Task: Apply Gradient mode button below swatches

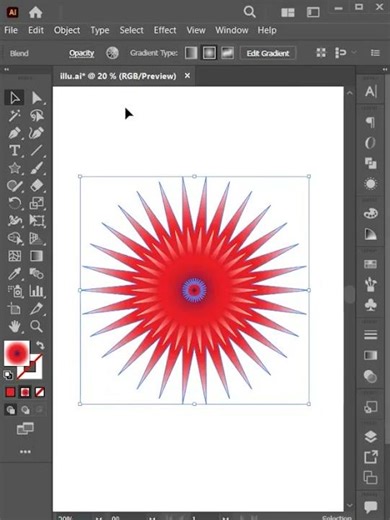Action: coord(25,392)
